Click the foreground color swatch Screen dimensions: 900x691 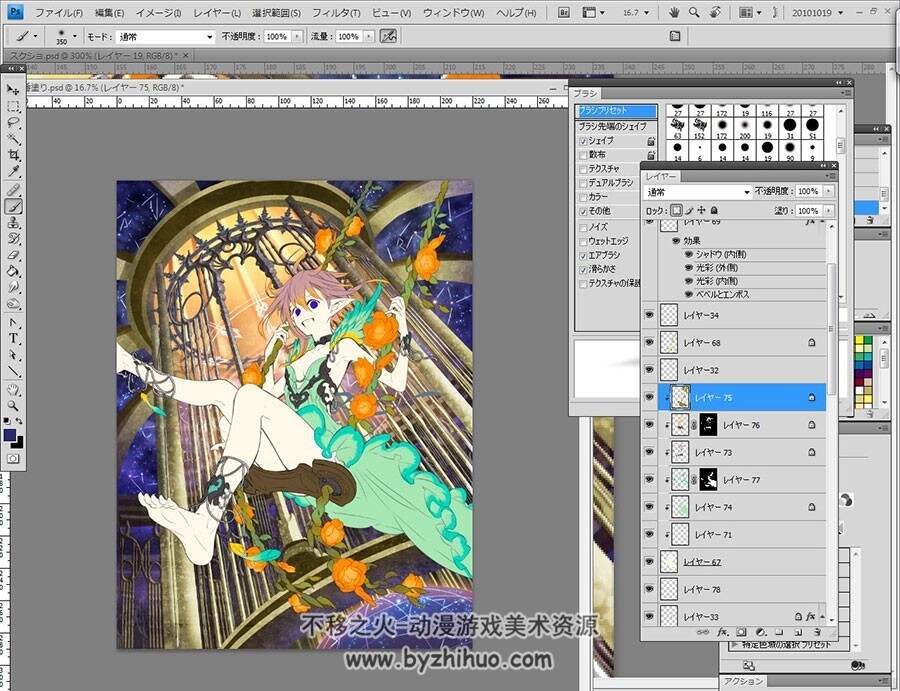(9, 436)
